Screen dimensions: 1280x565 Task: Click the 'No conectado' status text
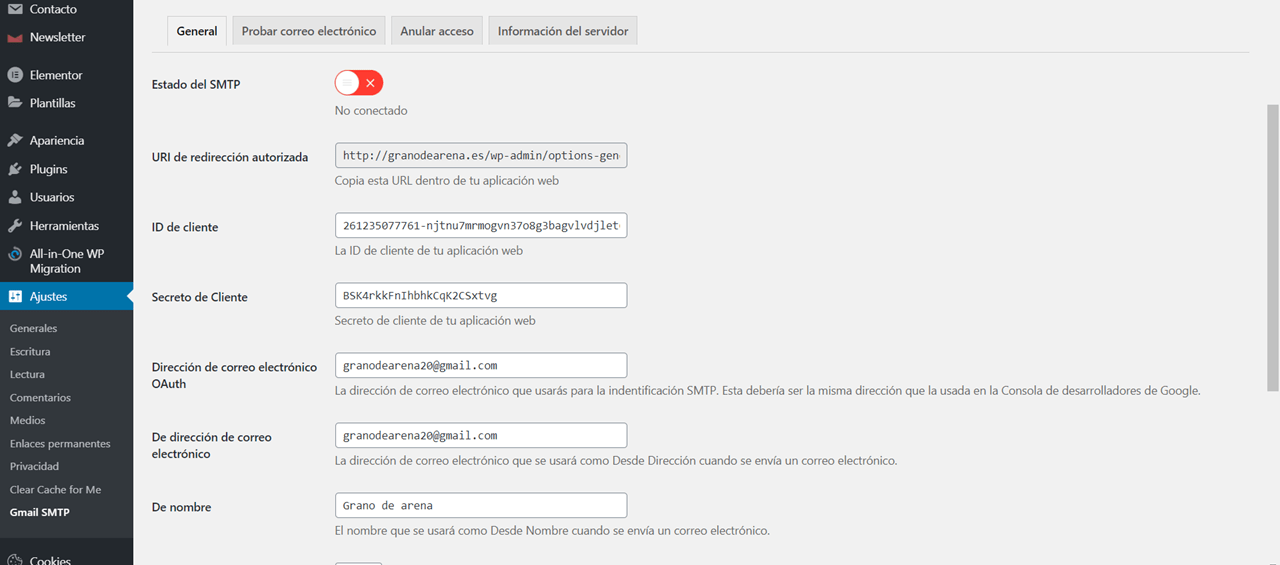(x=371, y=111)
